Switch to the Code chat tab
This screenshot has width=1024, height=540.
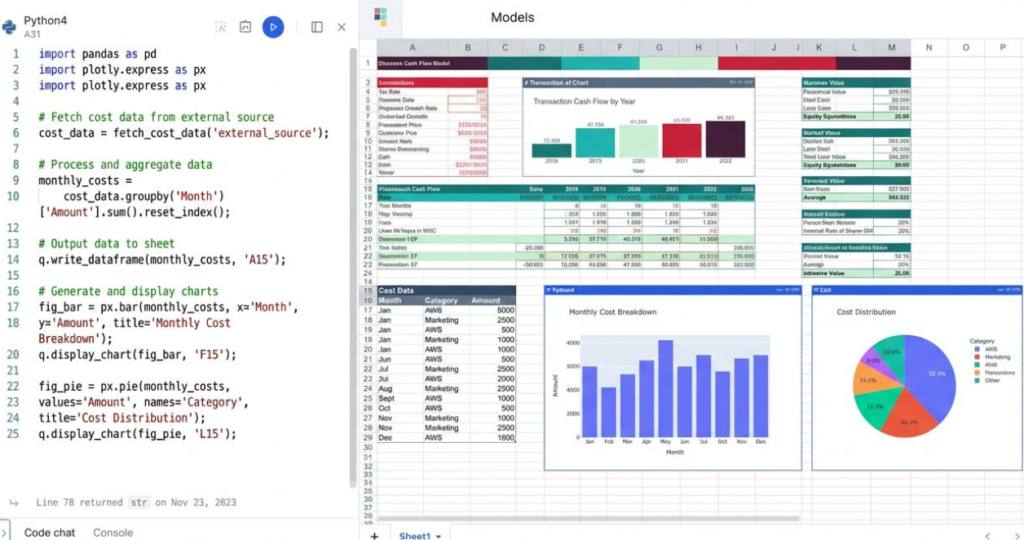pyautogui.click(x=50, y=532)
